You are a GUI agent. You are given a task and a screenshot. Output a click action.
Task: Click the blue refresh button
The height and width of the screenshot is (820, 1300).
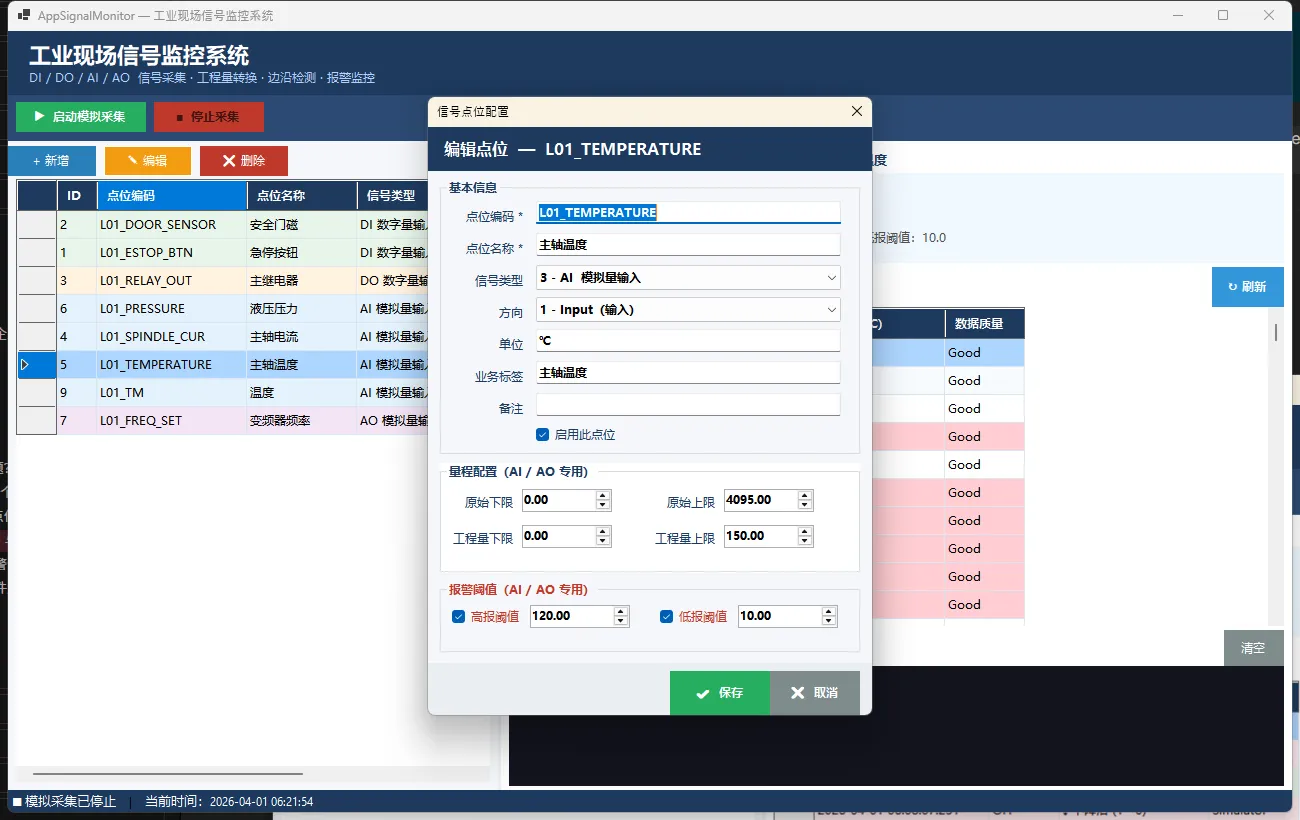coord(1247,287)
